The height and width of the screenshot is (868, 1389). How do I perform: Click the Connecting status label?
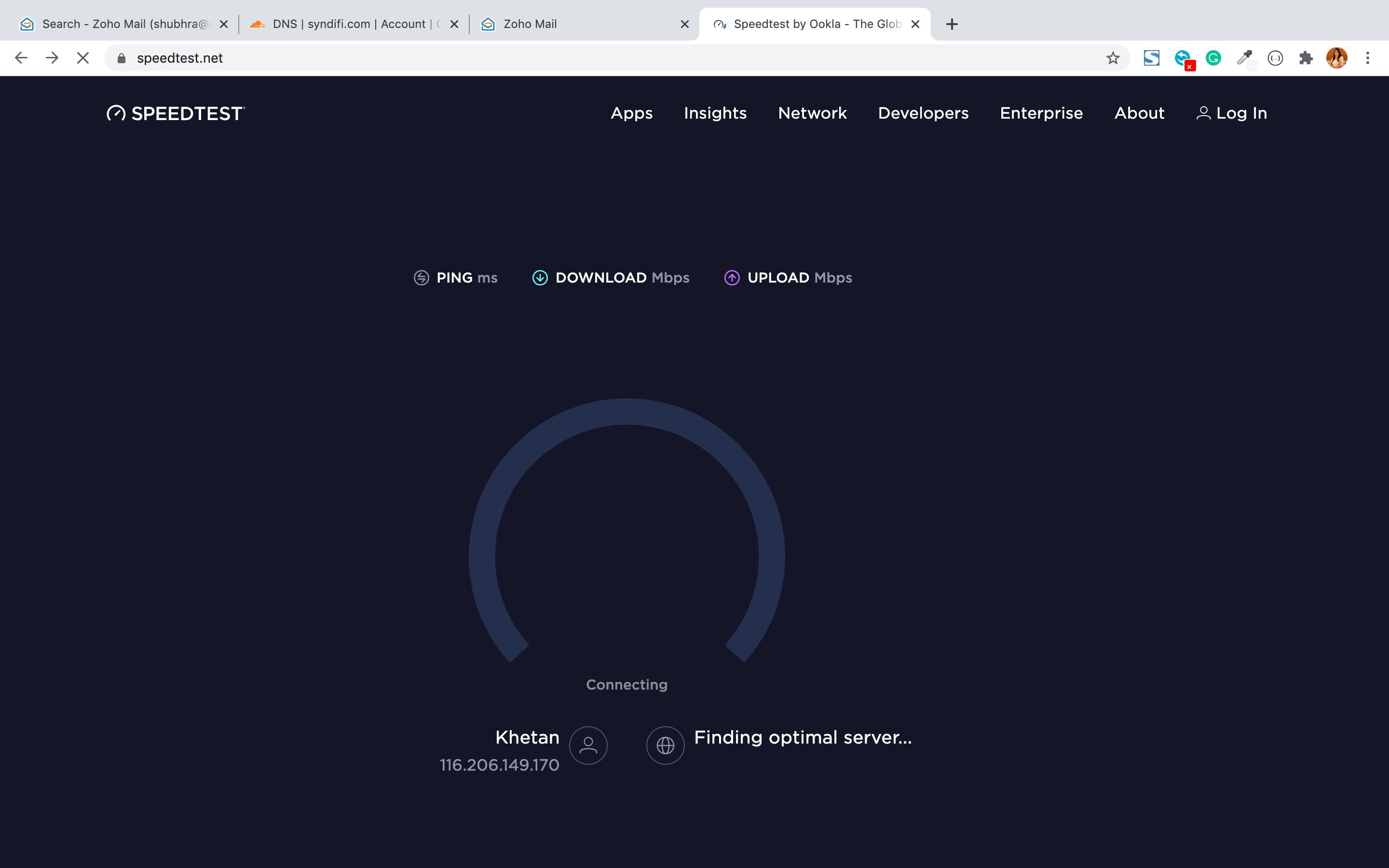(x=627, y=685)
